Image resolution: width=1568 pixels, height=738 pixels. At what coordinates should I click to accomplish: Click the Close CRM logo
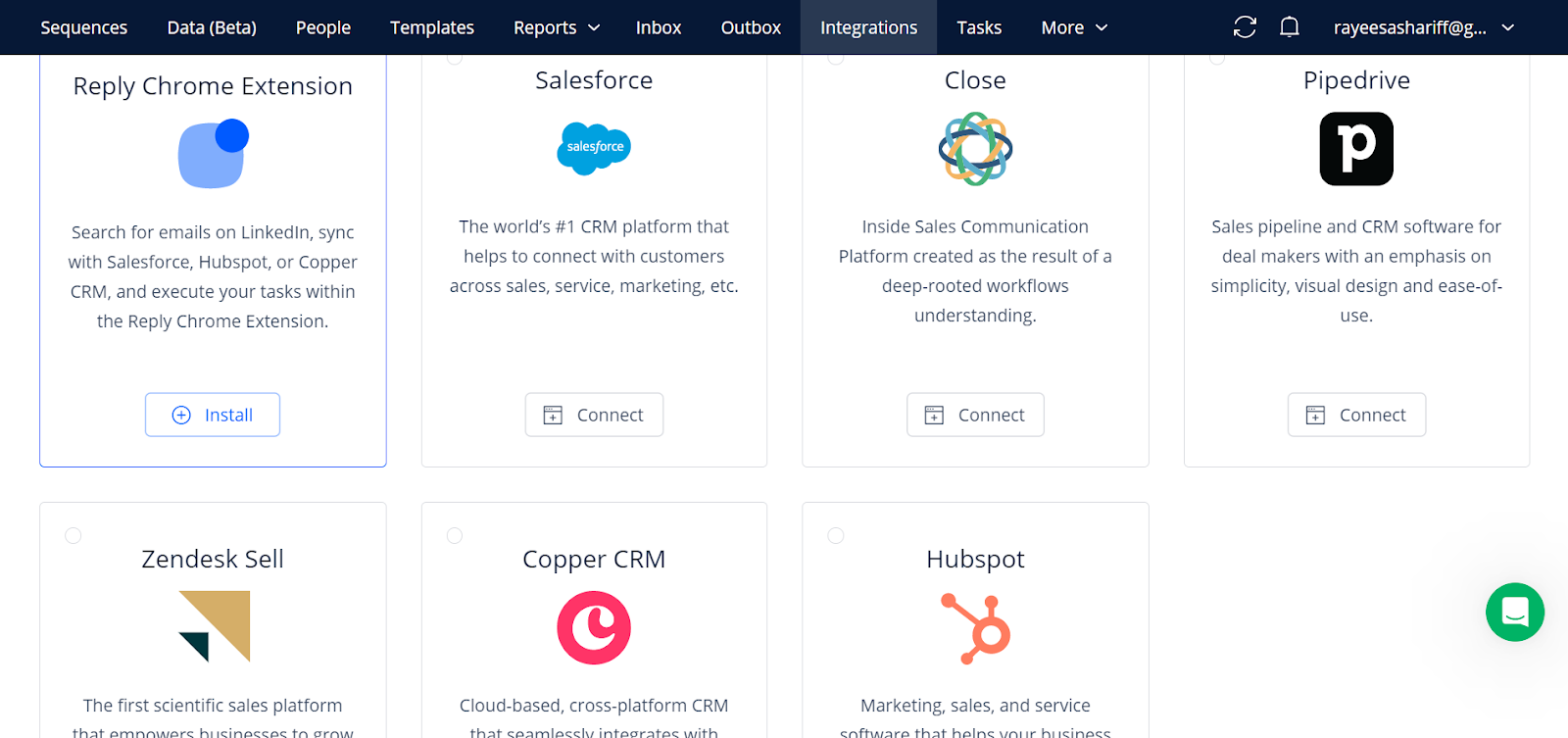click(x=975, y=149)
